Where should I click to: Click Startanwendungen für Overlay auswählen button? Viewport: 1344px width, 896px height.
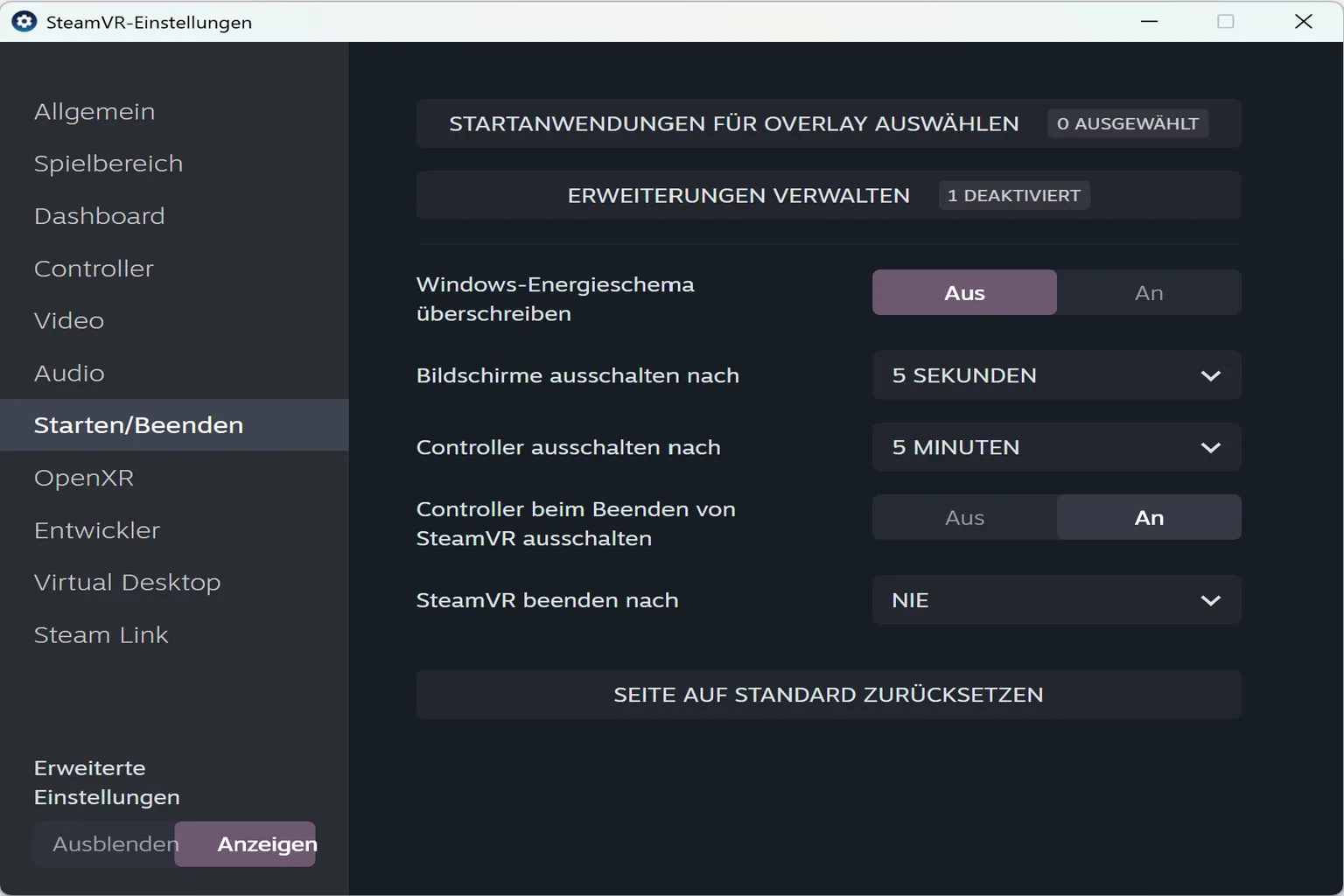pyautogui.click(x=829, y=123)
